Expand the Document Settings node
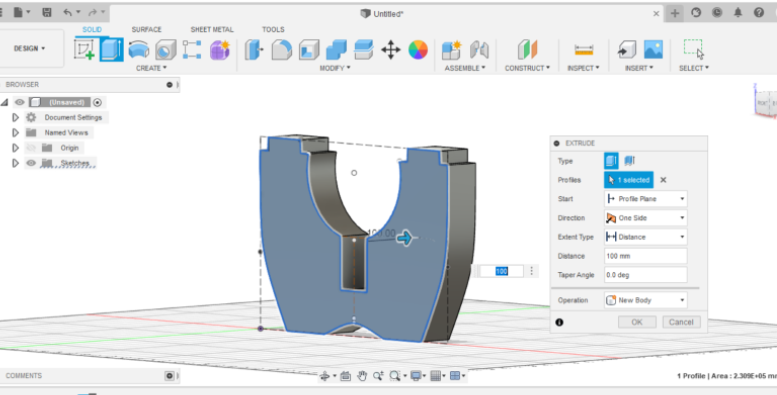777x395 pixels. click(15, 117)
